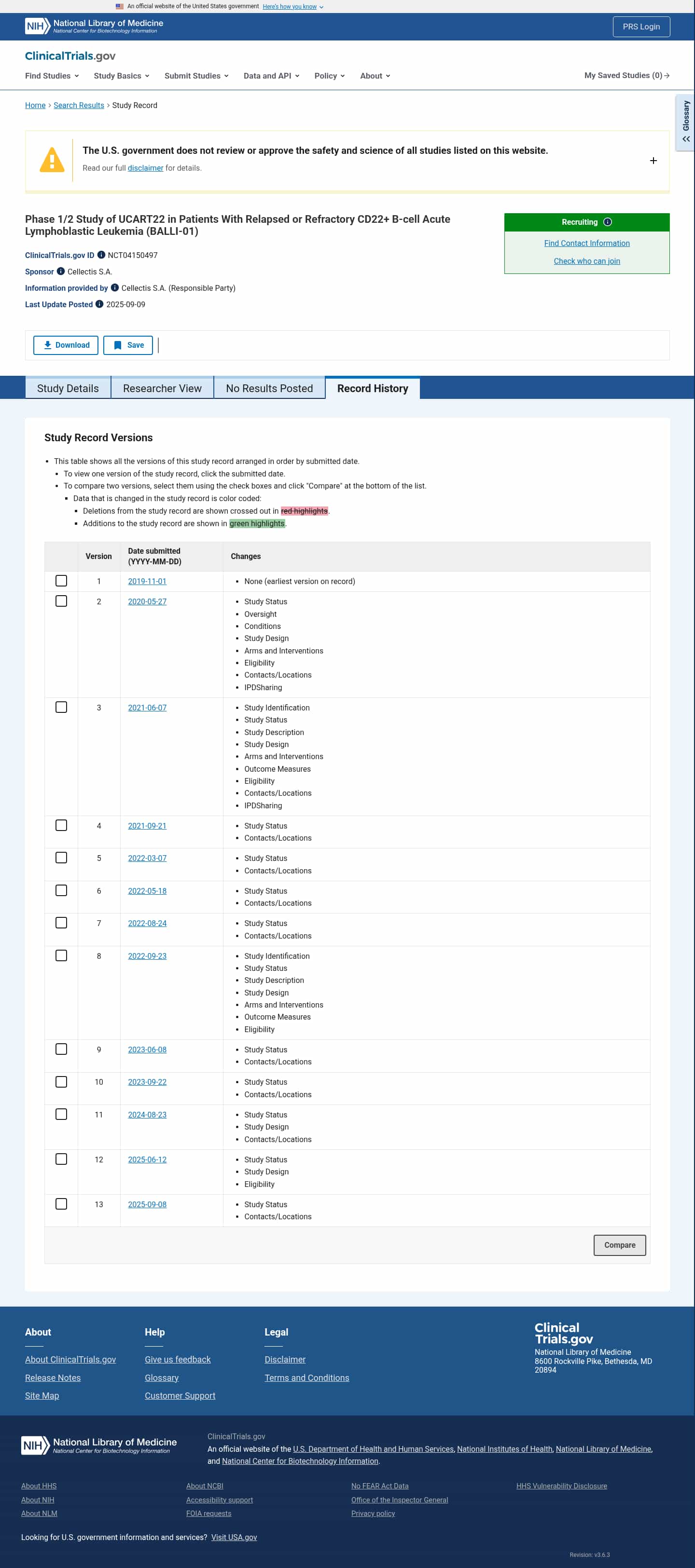
Task: Expand the Data and API menu
Action: click(x=271, y=76)
